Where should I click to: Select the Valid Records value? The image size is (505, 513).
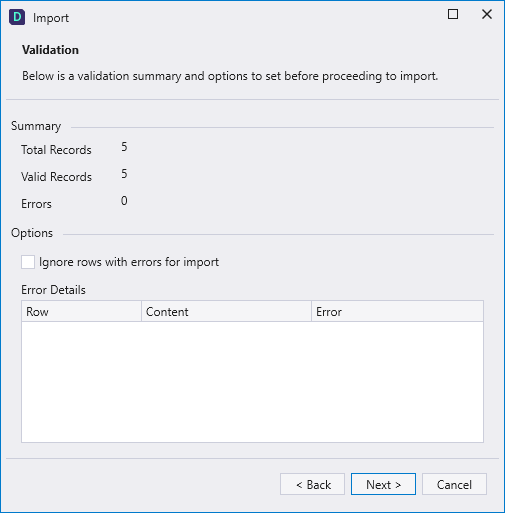(x=124, y=174)
